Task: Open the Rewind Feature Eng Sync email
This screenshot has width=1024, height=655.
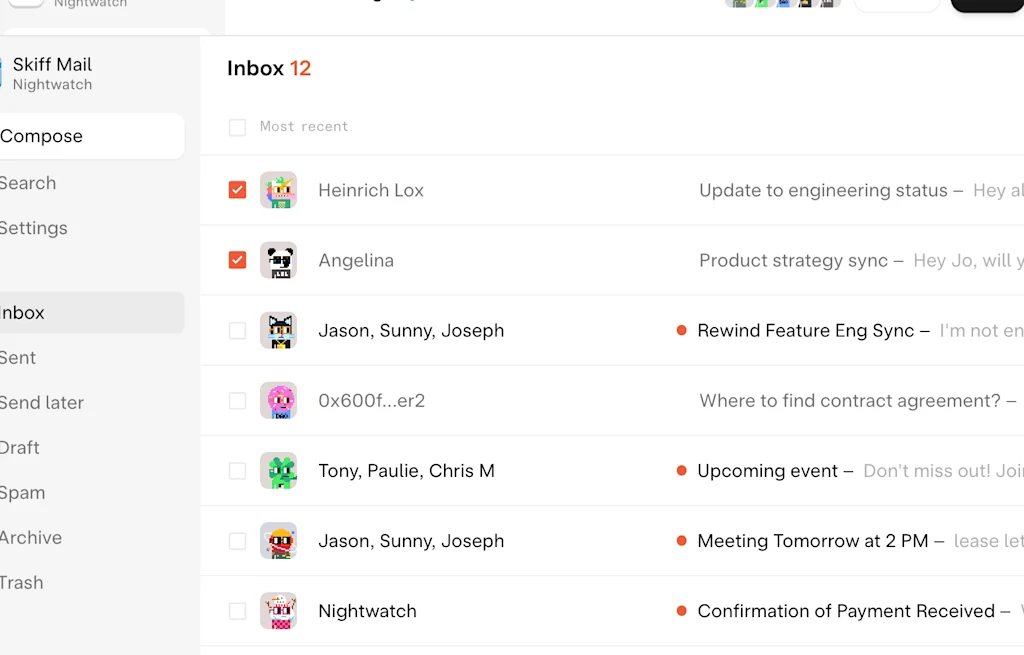Action: point(805,330)
